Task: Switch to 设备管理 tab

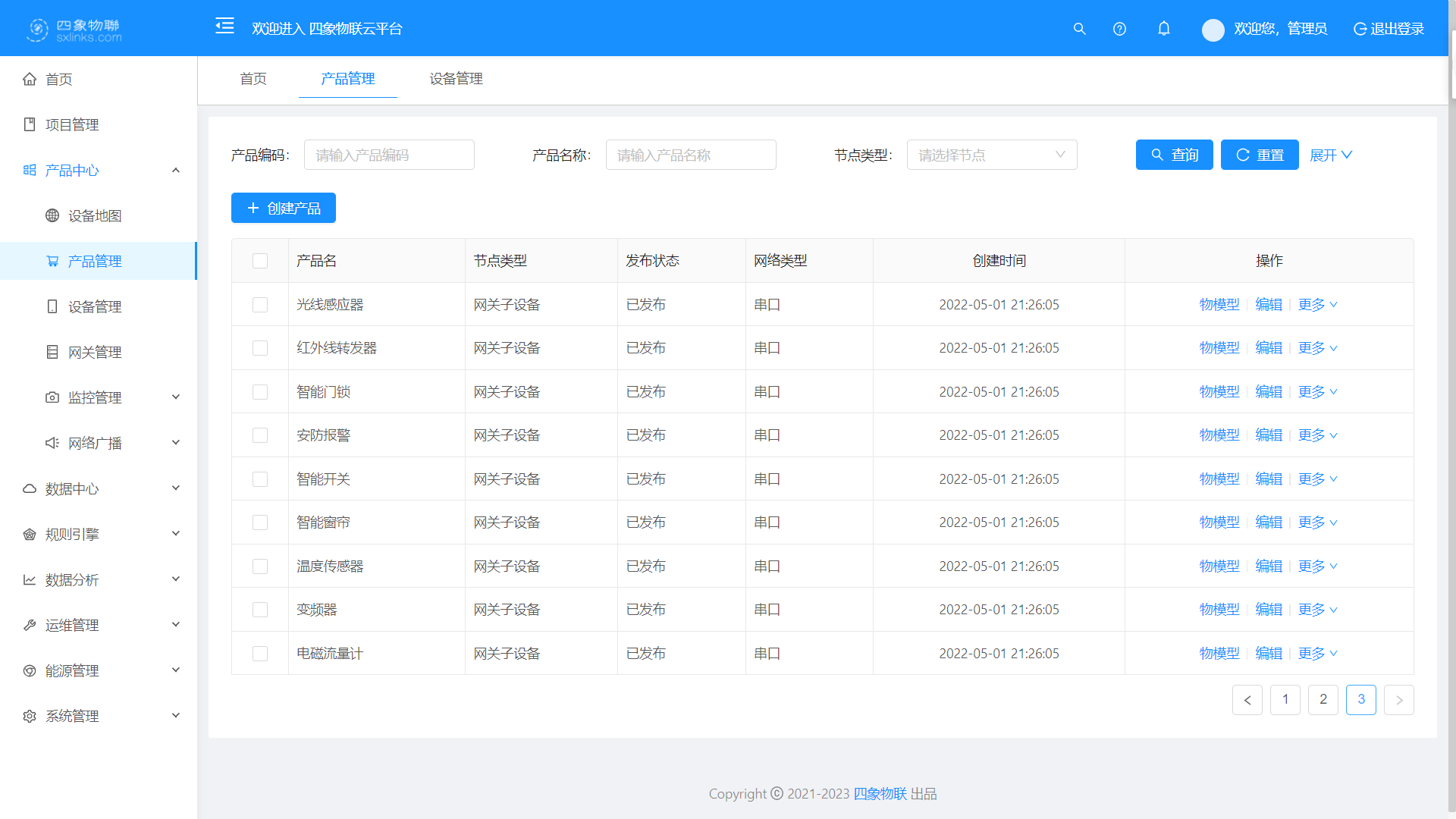Action: [456, 78]
